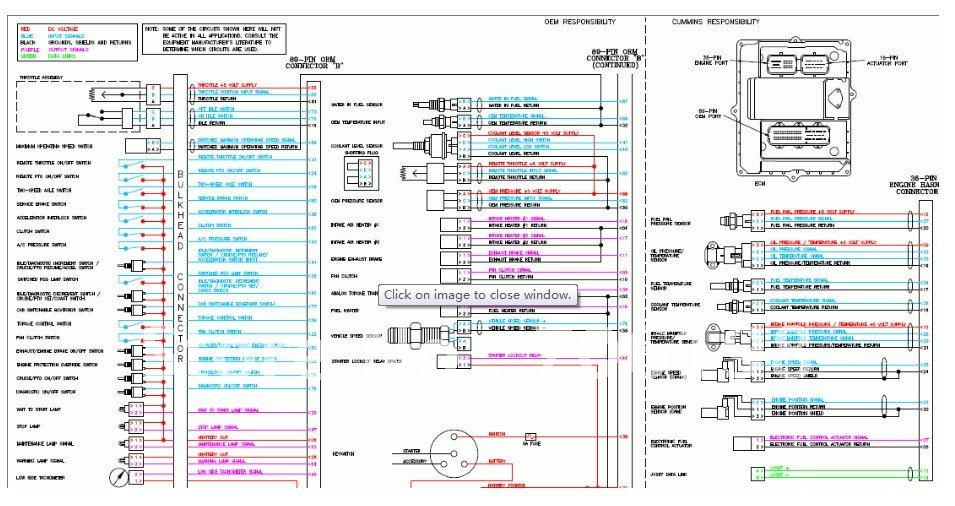This screenshot has width=955, height=506.
Task: Click the low side tachometer gauge symbol
Action: coord(120,477)
